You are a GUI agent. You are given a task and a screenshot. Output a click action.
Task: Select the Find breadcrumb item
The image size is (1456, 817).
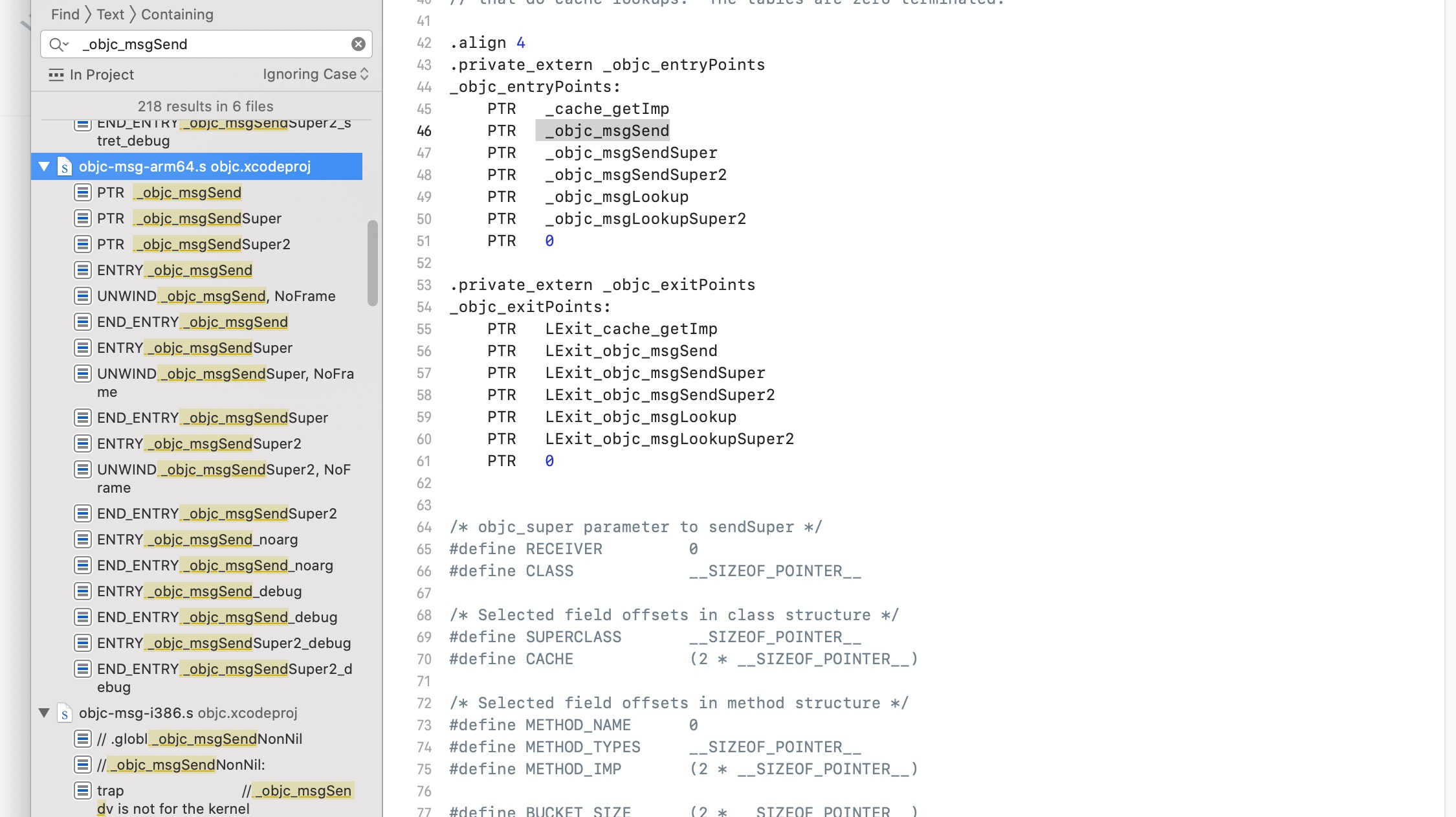tap(65, 14)
